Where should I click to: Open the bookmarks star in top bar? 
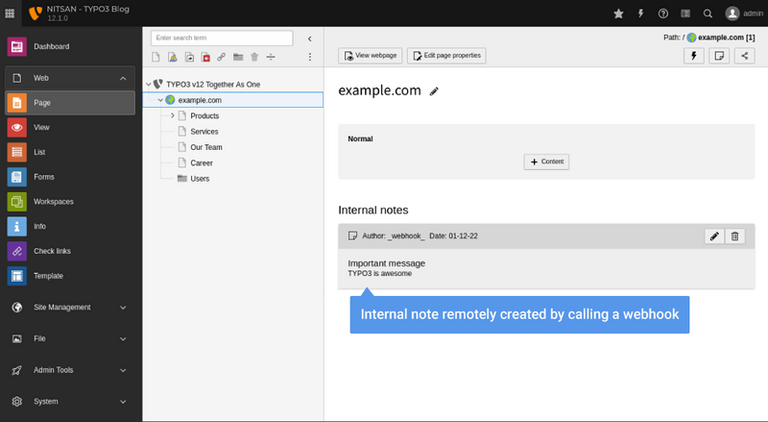(618, 13)
